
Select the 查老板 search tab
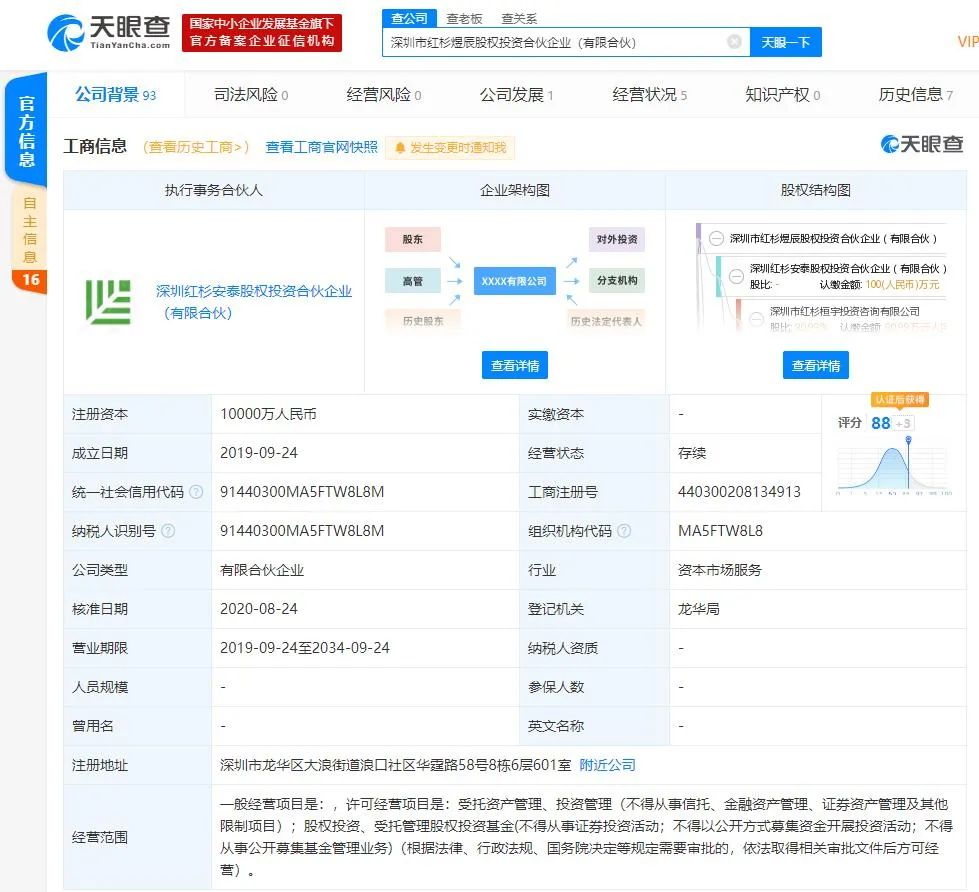coord(464,19)
